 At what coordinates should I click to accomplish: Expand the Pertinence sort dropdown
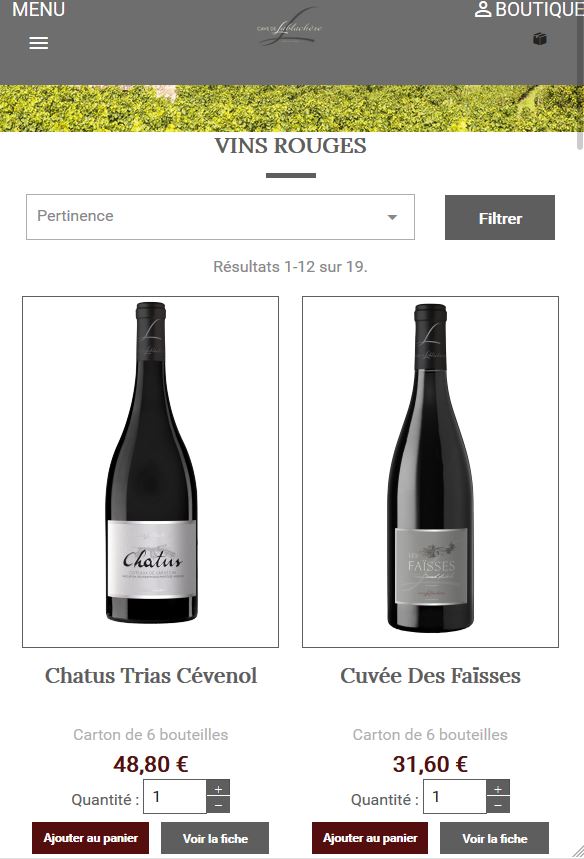(220, 217)
